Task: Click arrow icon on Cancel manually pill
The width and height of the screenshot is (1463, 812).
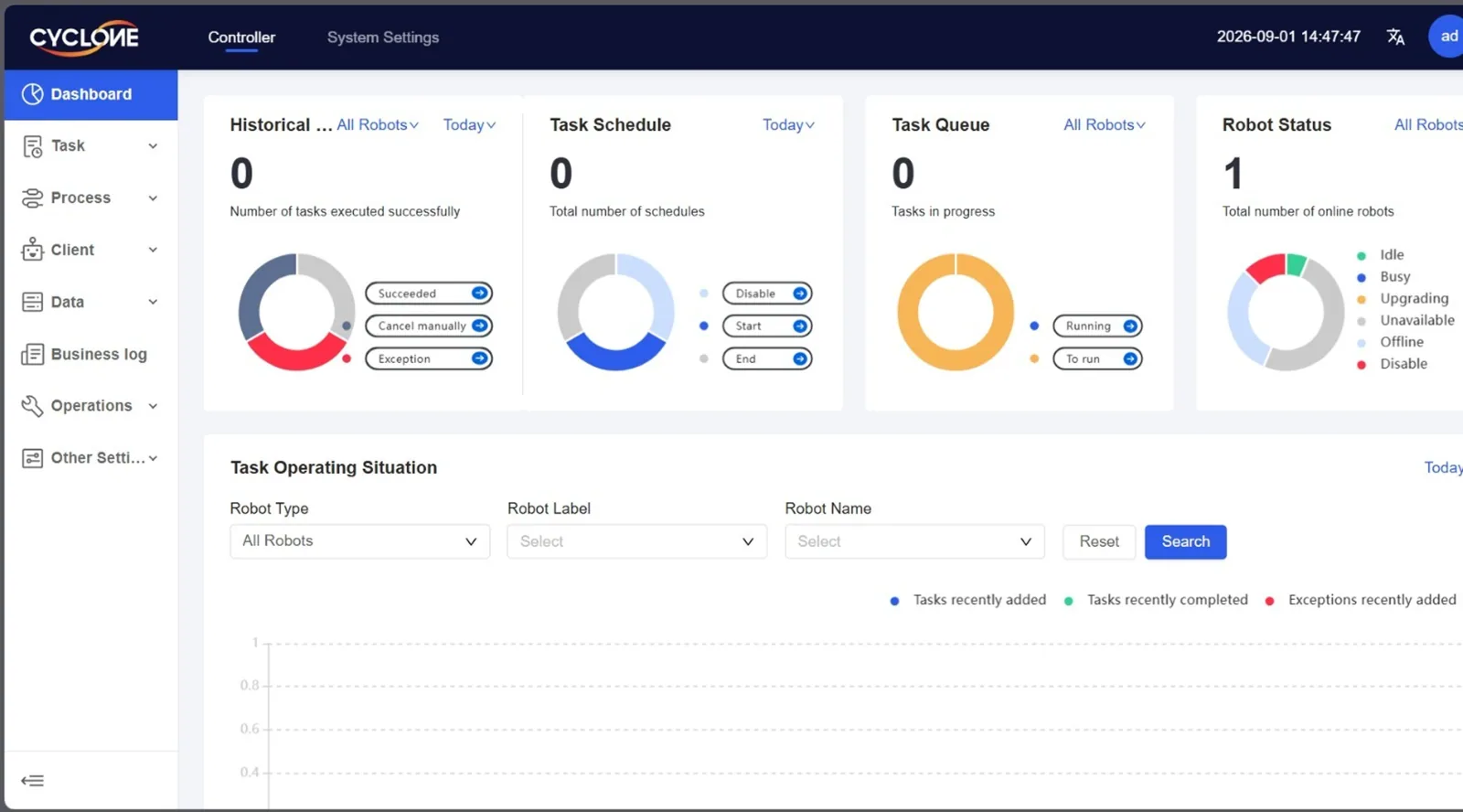Action: pyautogui.click(x=479, y=326)
